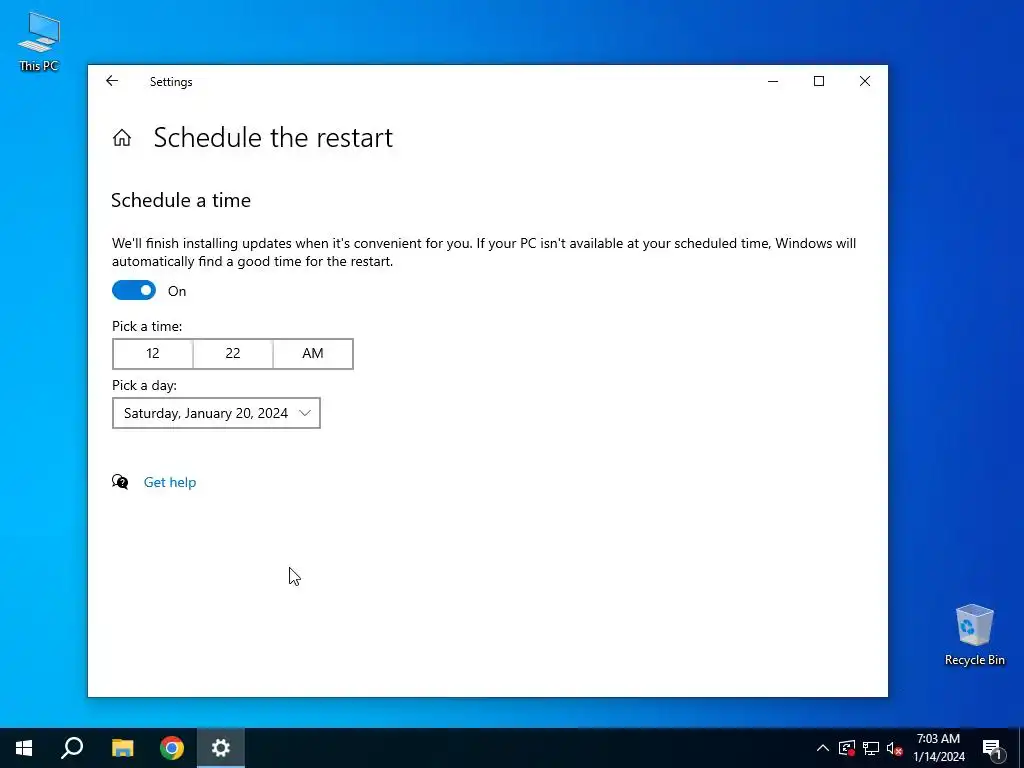This screenshot has width=1024, height=768.
Task: Click the muted volume speaker icon
Action: pyautogui.click(x=894, y=748)
